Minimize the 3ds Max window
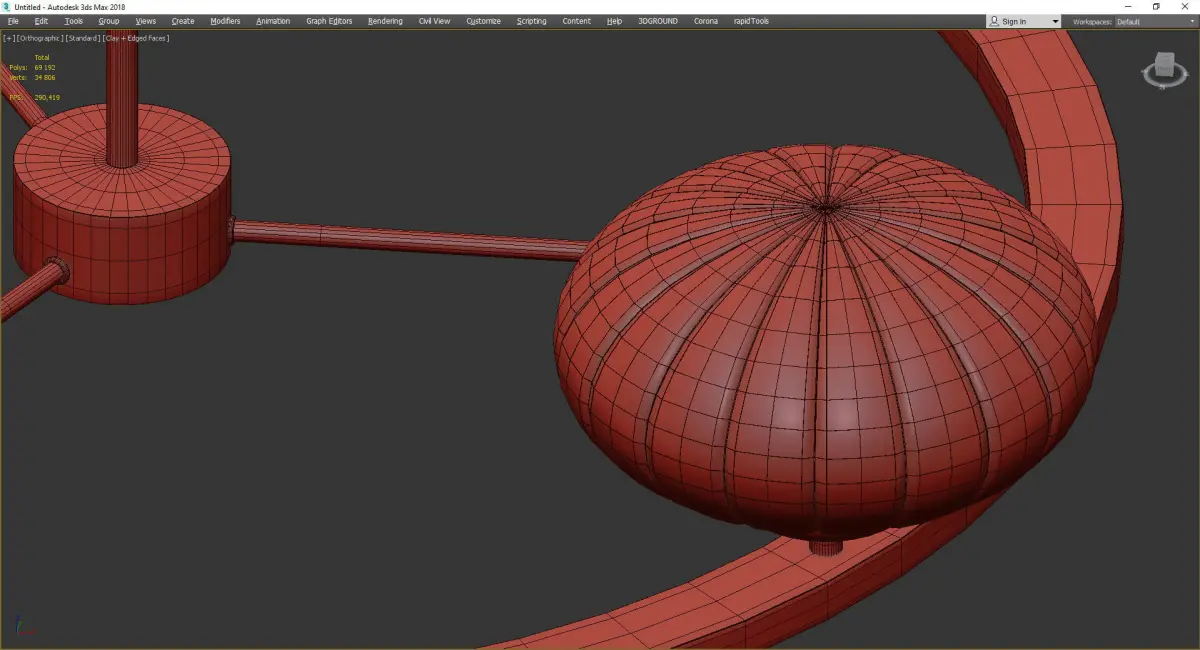 coord(1129,7)
